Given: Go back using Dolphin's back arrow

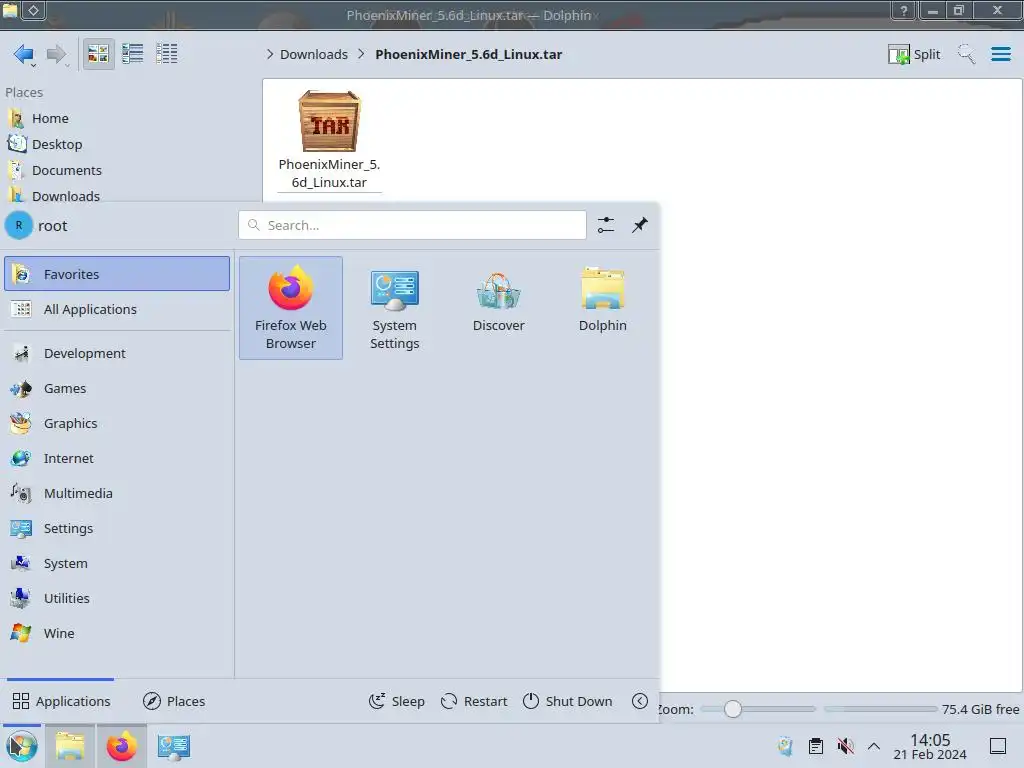Looking at the screenshot, I should coord(23,54).
